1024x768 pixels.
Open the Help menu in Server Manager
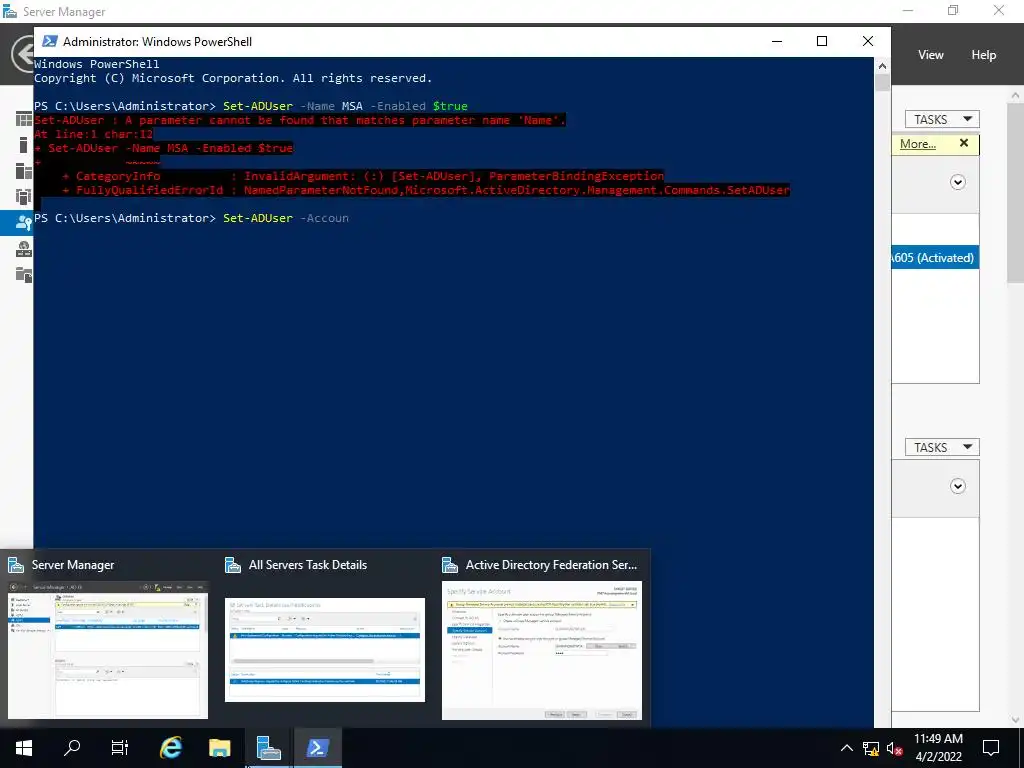click(984, 55)
